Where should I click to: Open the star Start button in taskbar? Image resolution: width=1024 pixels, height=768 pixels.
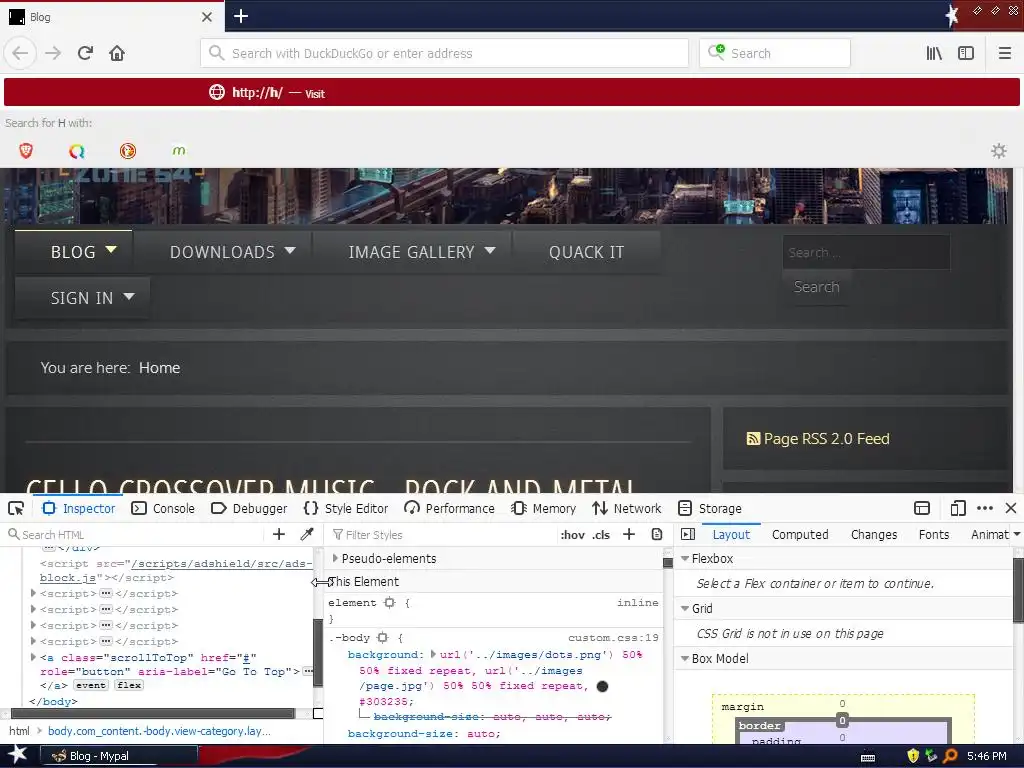[17, 755]
